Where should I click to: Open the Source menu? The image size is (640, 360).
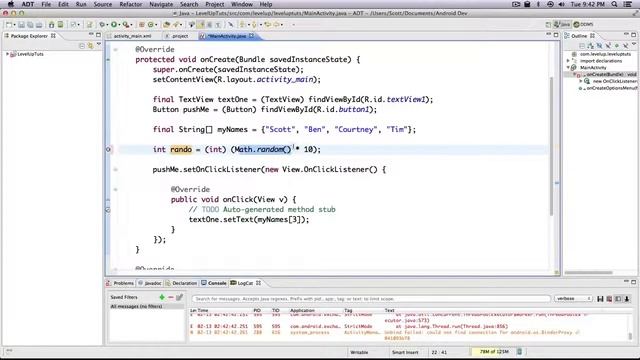[102, 4]
